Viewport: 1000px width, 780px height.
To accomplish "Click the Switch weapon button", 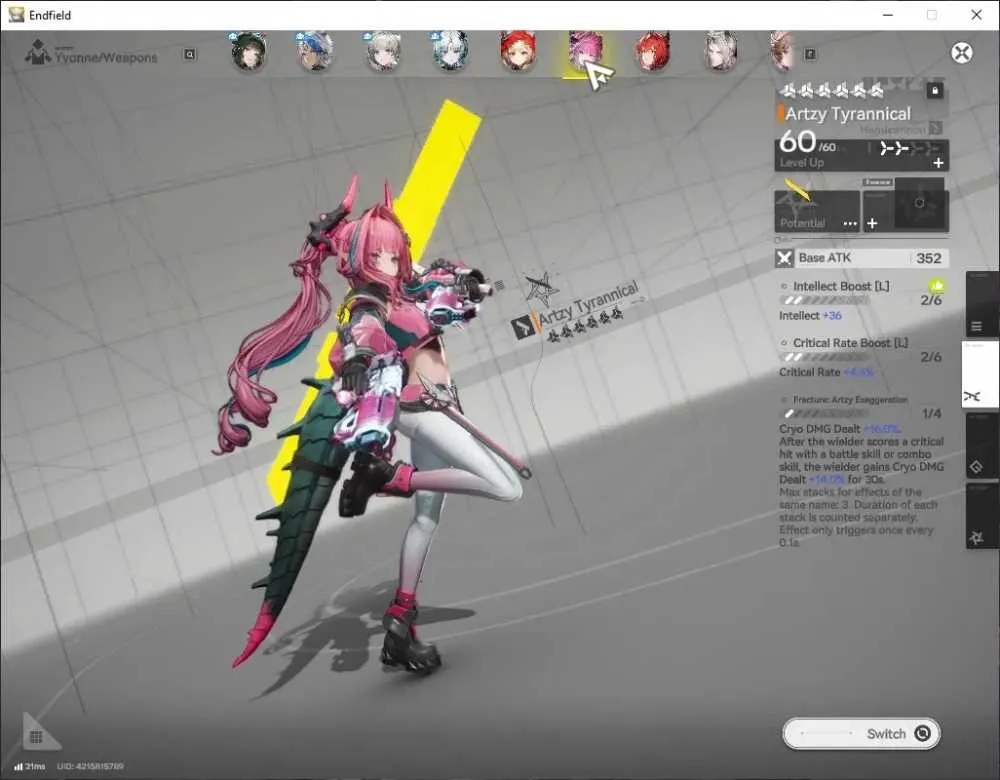I will tap(862, 733).
